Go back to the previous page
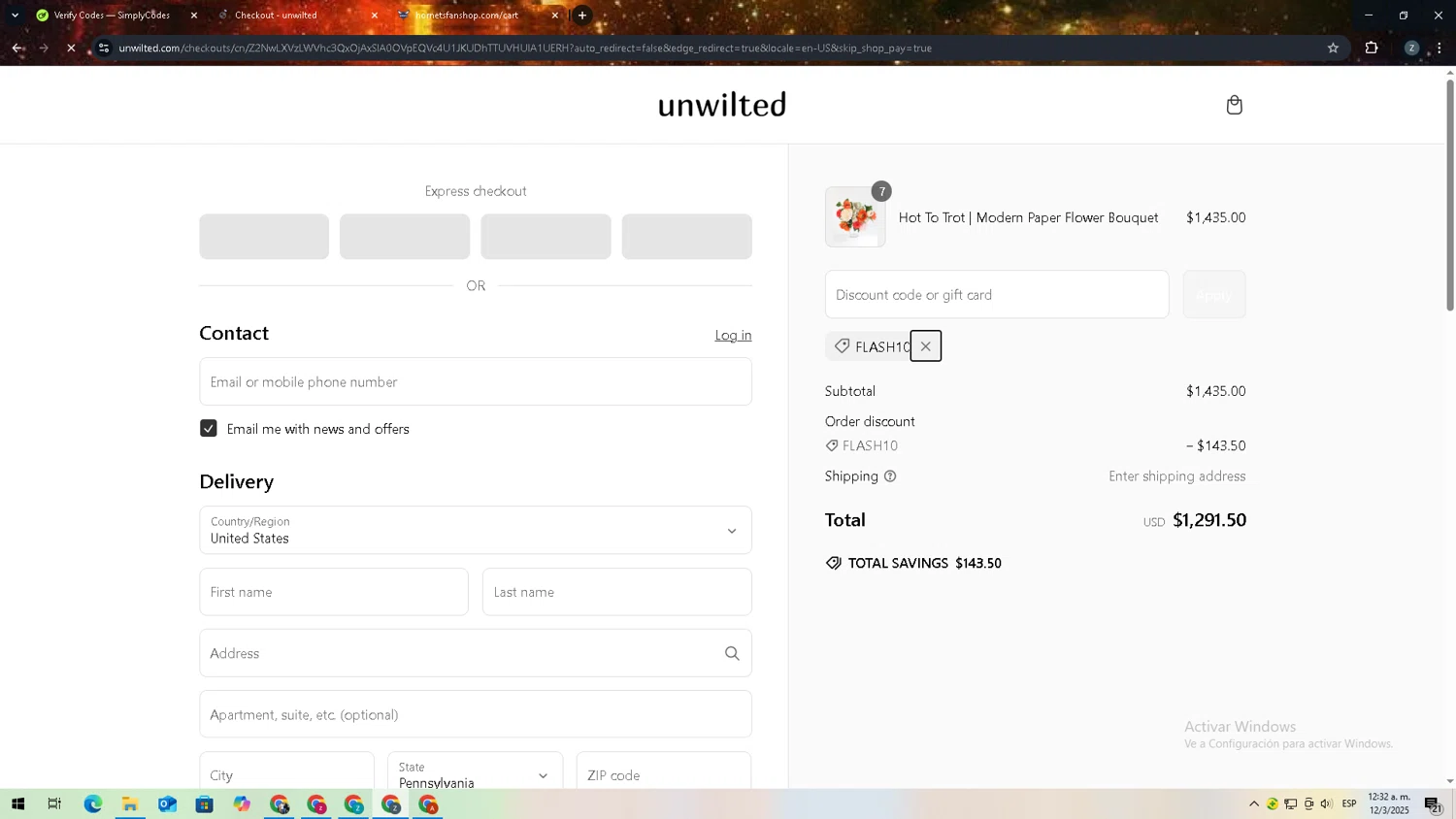The image size is (1456, 819). click(x=17, y=48)
